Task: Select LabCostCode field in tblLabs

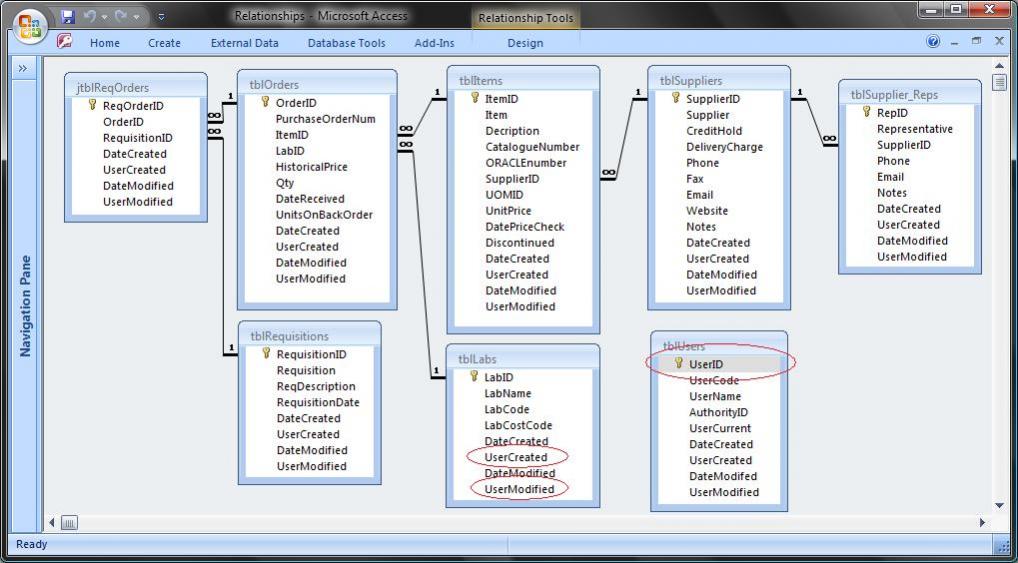Action: click(518, 425)
